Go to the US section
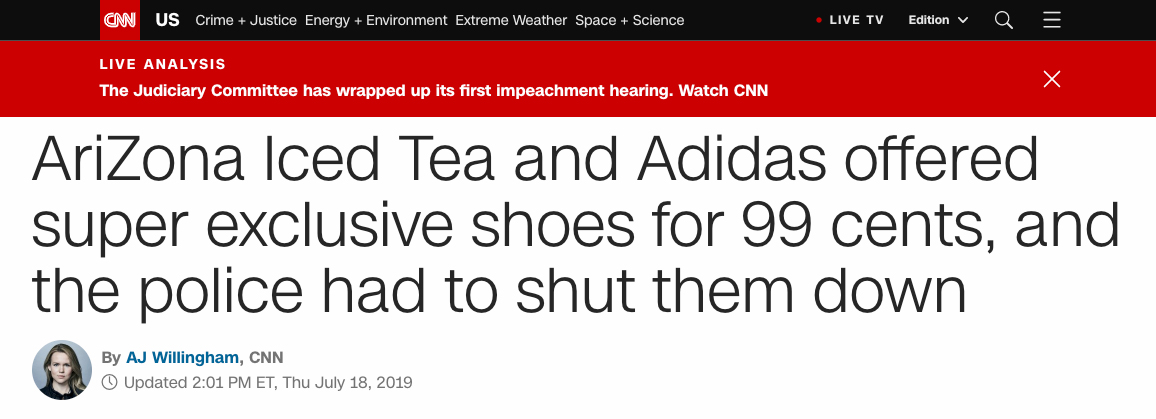 [x=167, y=20]
